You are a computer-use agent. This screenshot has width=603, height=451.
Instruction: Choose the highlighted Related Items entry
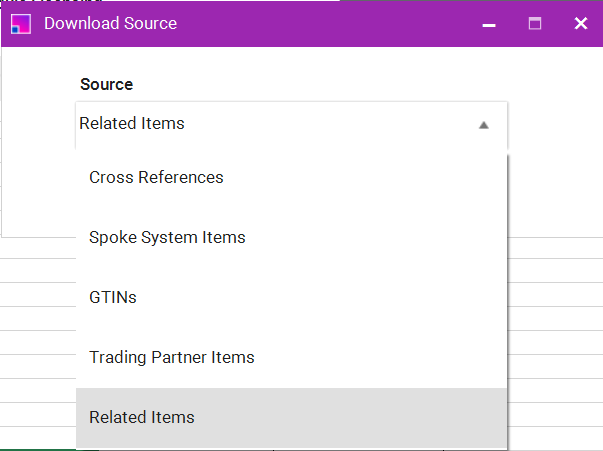[x=142, y=418]
